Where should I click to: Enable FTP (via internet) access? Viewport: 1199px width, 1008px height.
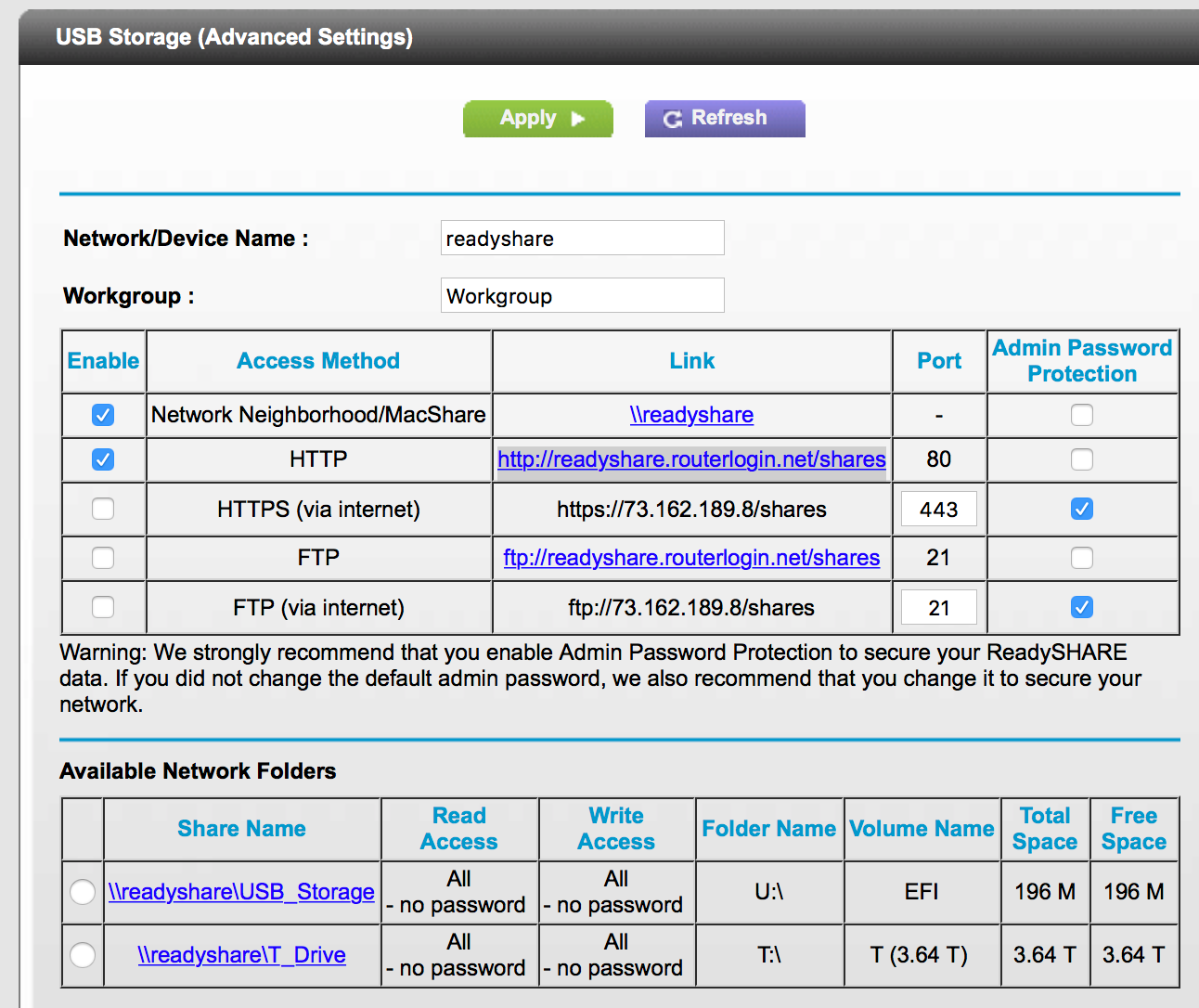(102, 607)
